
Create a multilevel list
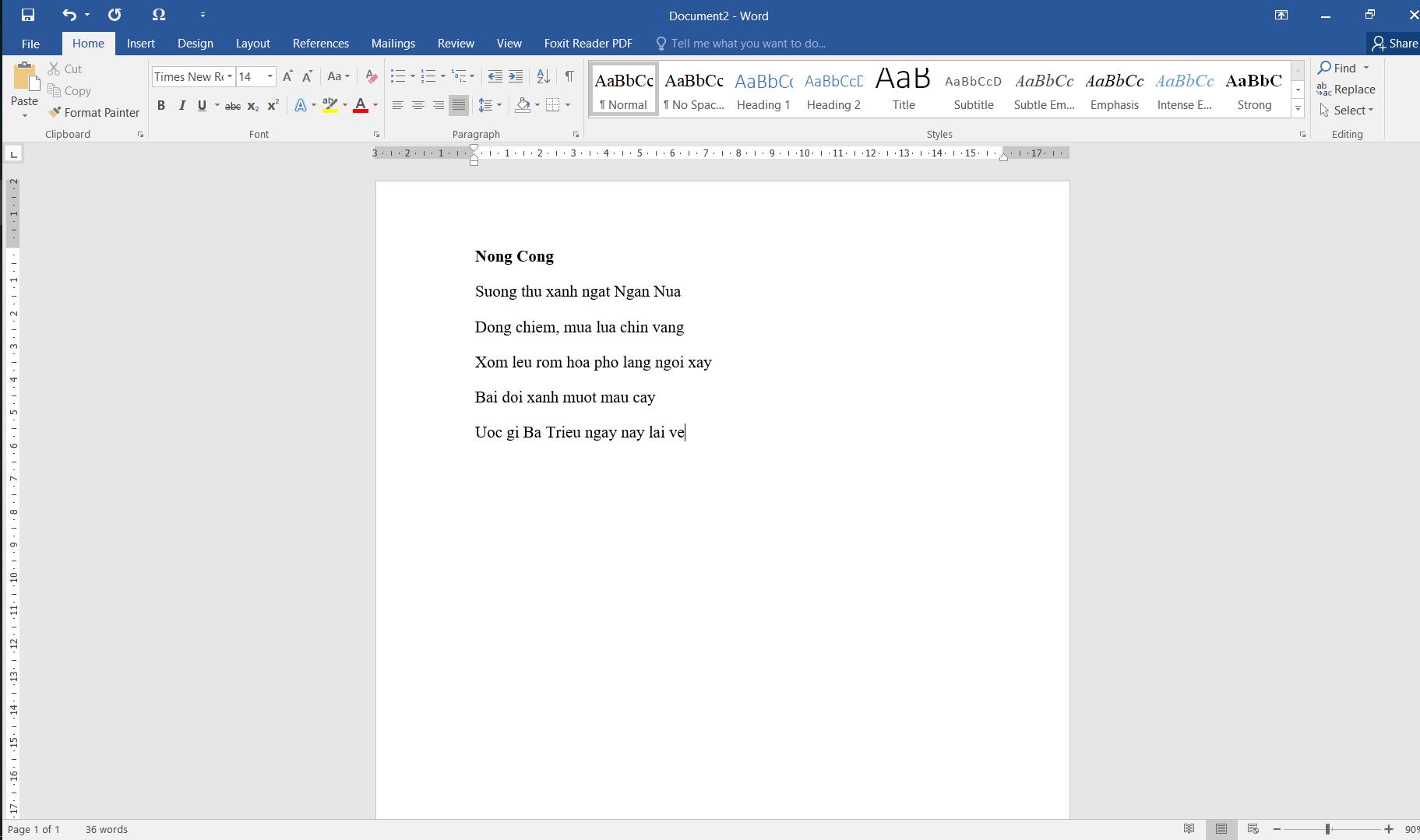pos(459,76)
